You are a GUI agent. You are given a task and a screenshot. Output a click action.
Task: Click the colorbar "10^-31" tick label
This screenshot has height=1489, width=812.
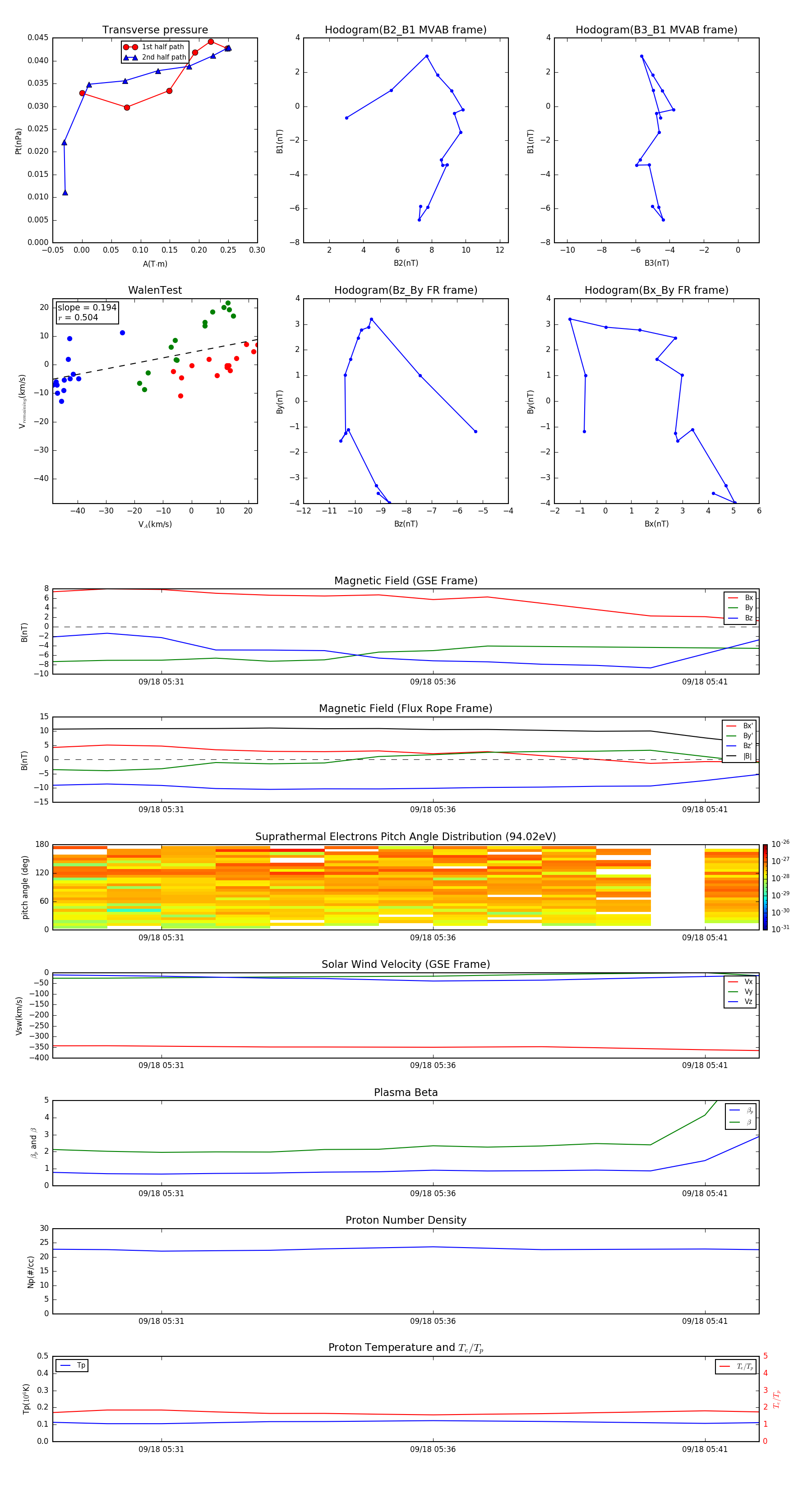(x=780, y=929)
